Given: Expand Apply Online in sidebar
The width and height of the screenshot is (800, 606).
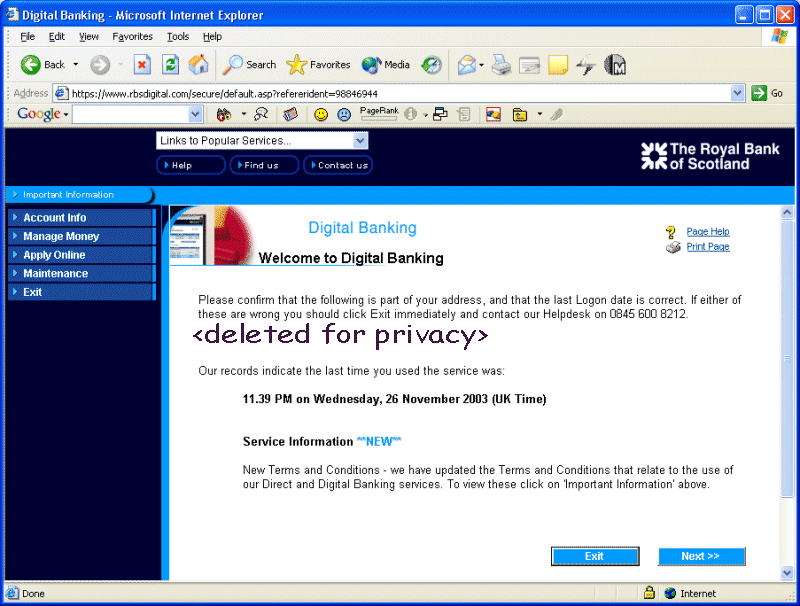Looking at the screenshot, I should coord(82,255).
